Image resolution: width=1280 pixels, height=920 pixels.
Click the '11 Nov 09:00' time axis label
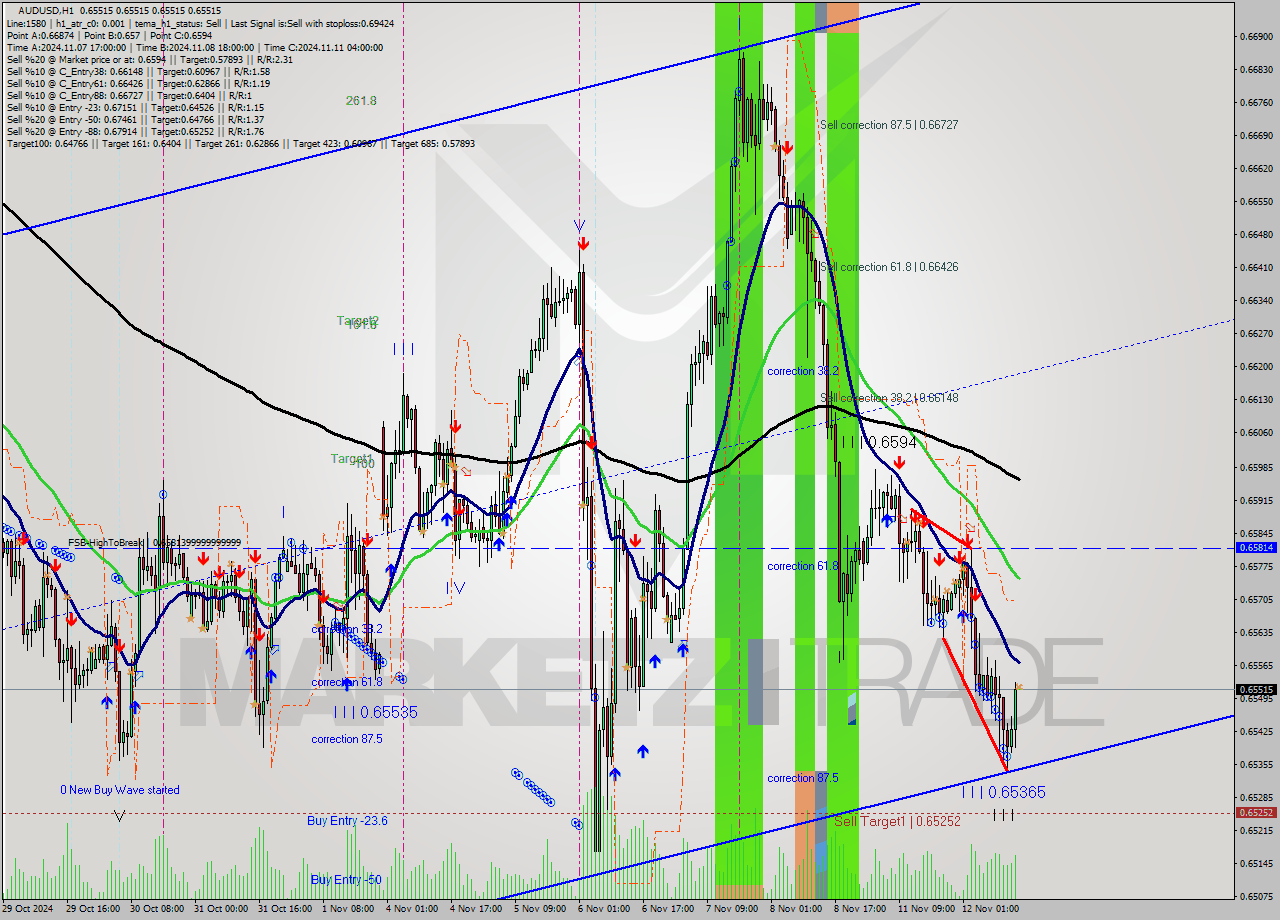[x=926, y=909]
